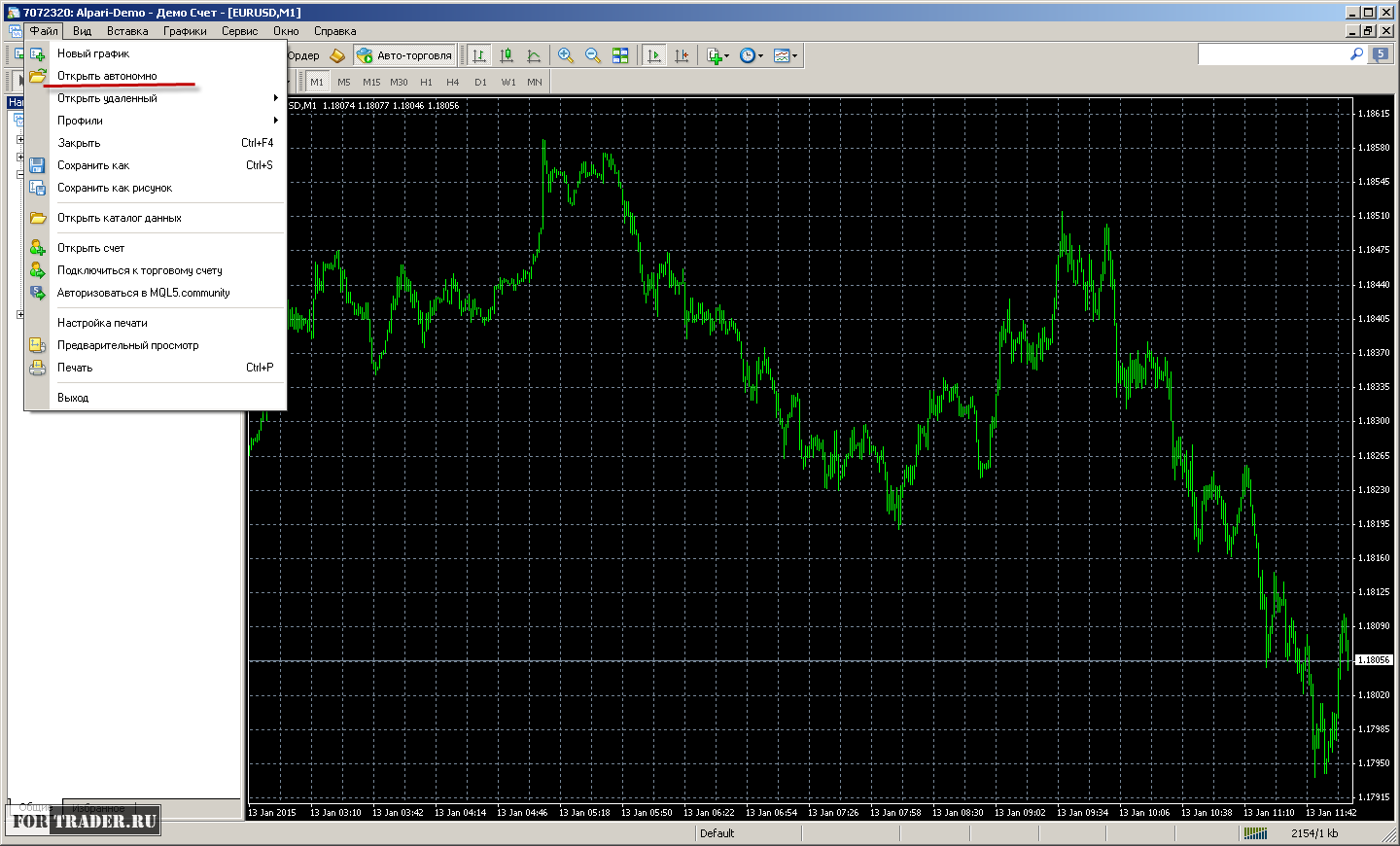Select the M5 timeframe

(x=344, y=83)
